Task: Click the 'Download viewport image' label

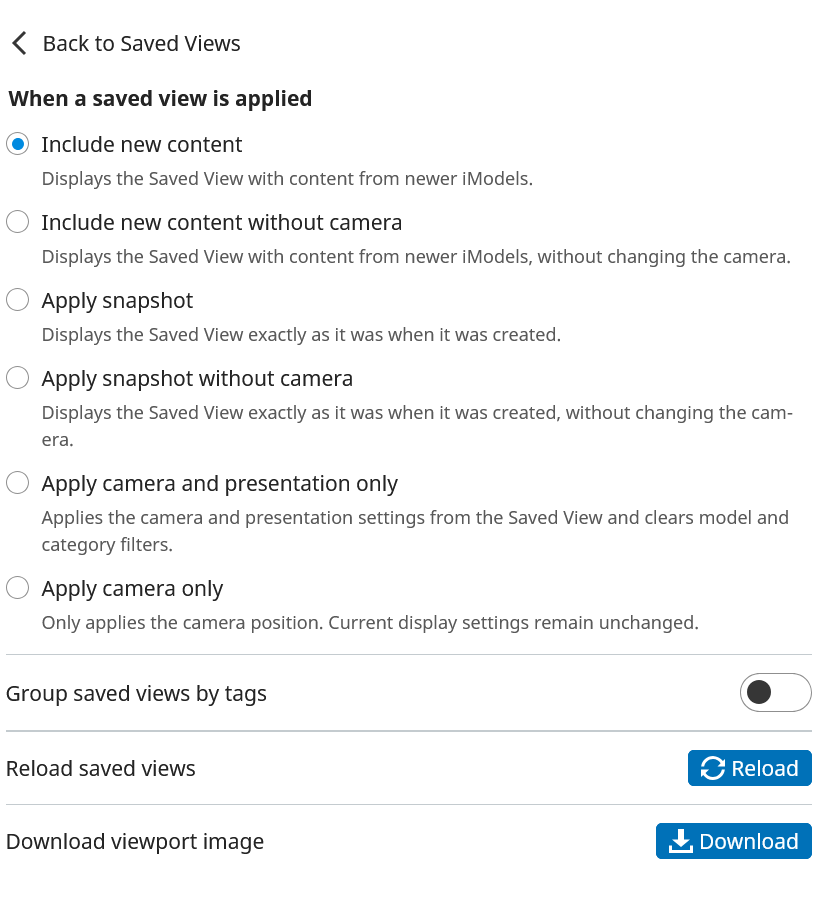Action: pyautogui.click(x=135, y=841)
